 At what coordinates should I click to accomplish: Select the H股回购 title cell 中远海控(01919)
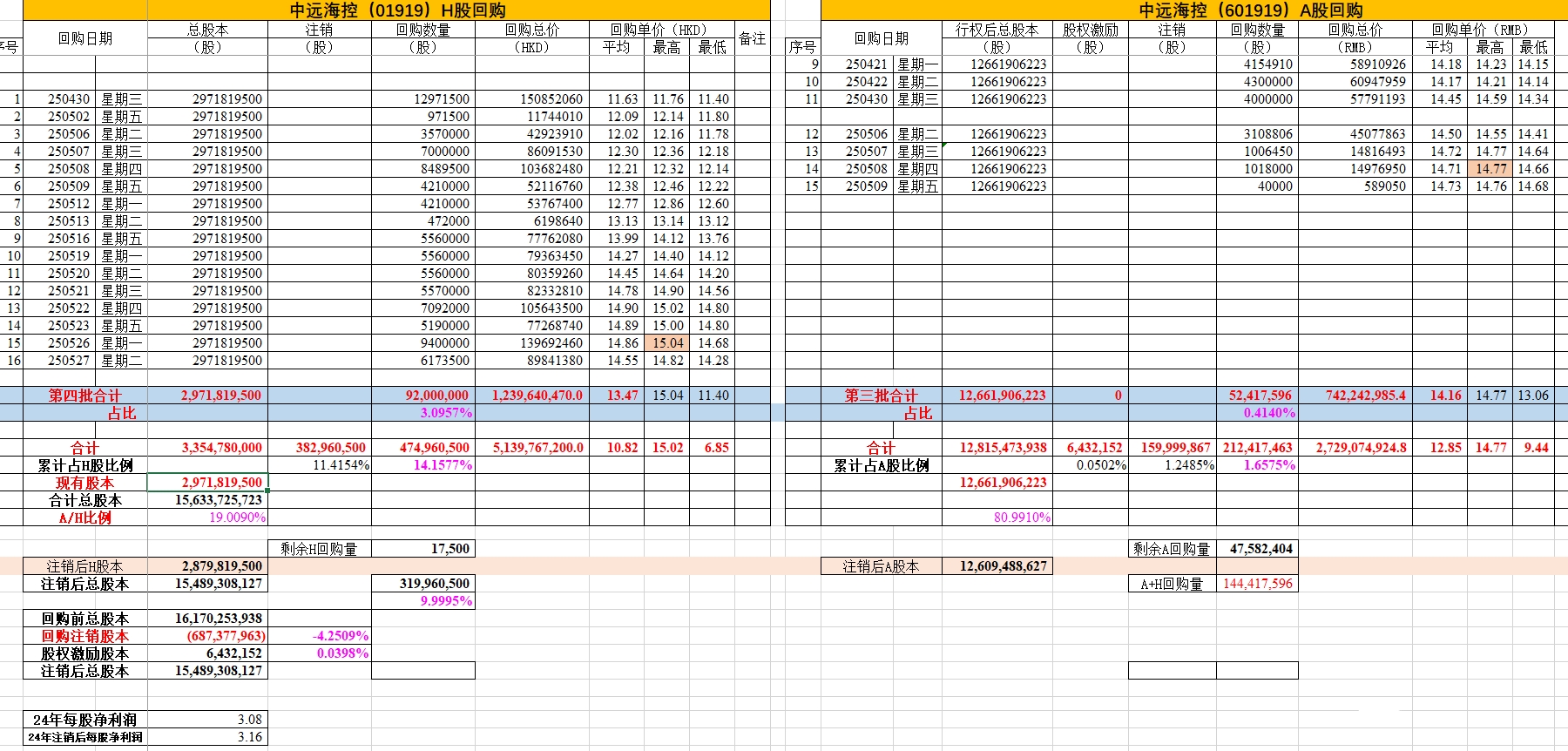[397, 10]
